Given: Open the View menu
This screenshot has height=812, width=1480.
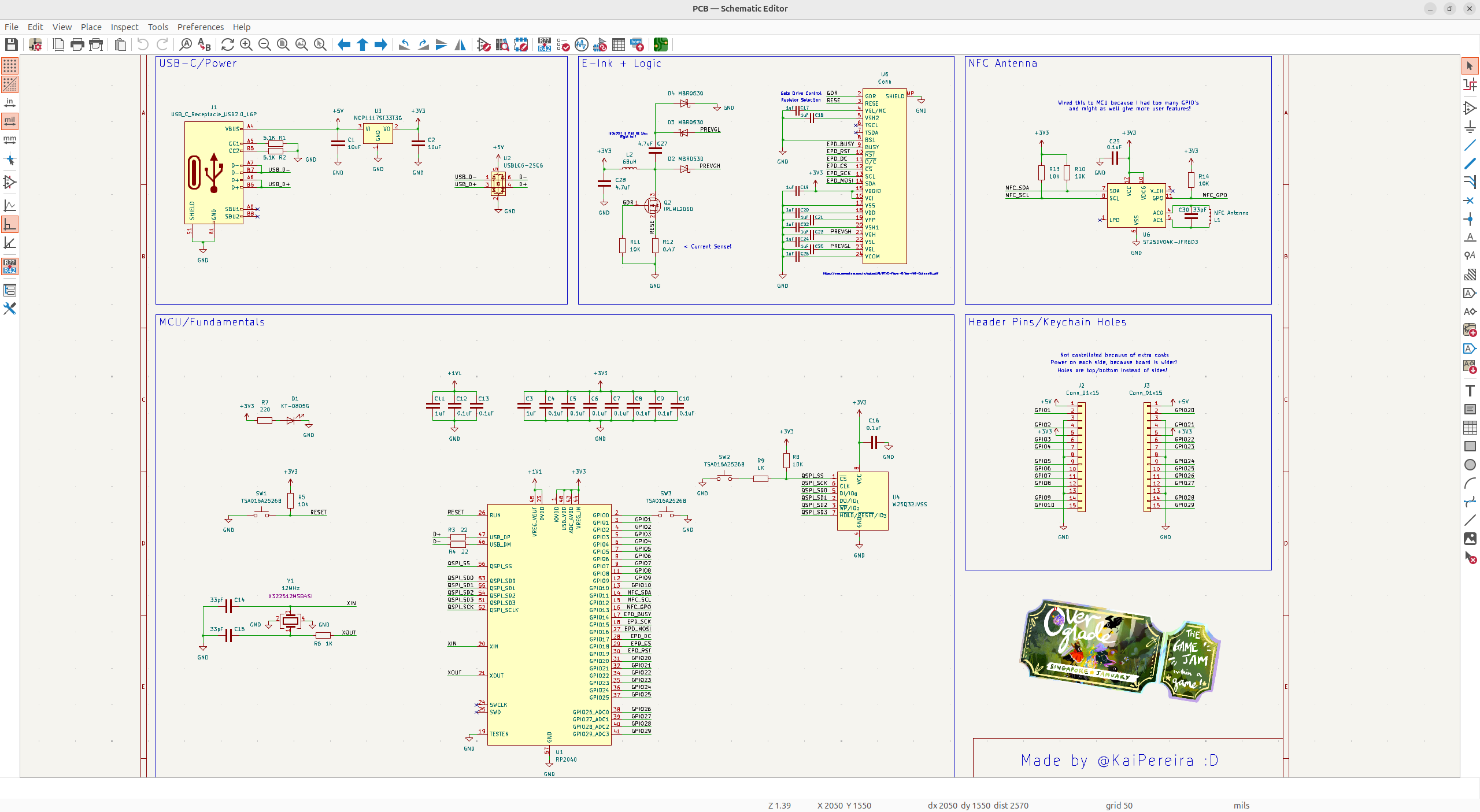Looking at the screenshot, I should coord(62,27).
